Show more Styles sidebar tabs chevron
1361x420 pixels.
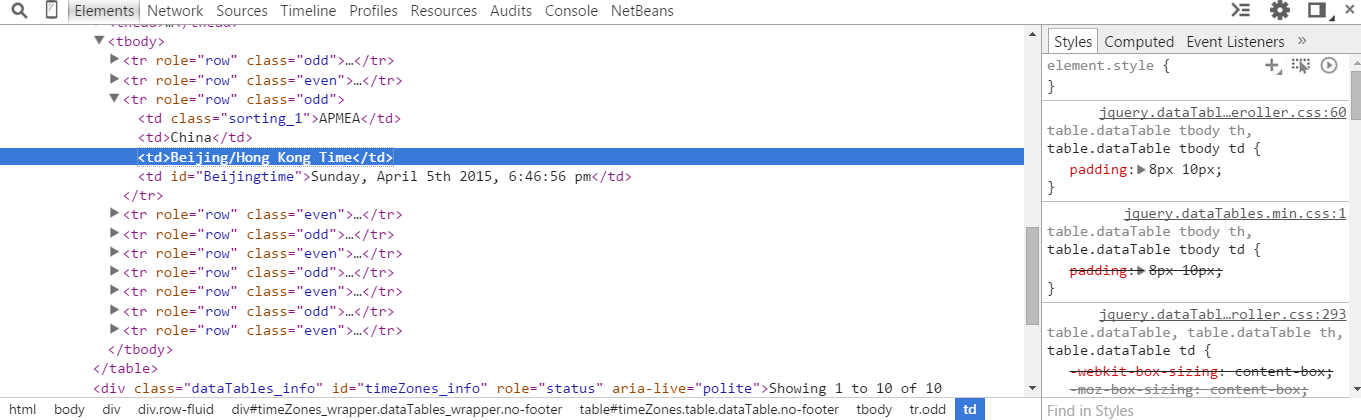tap(1302, 41)
